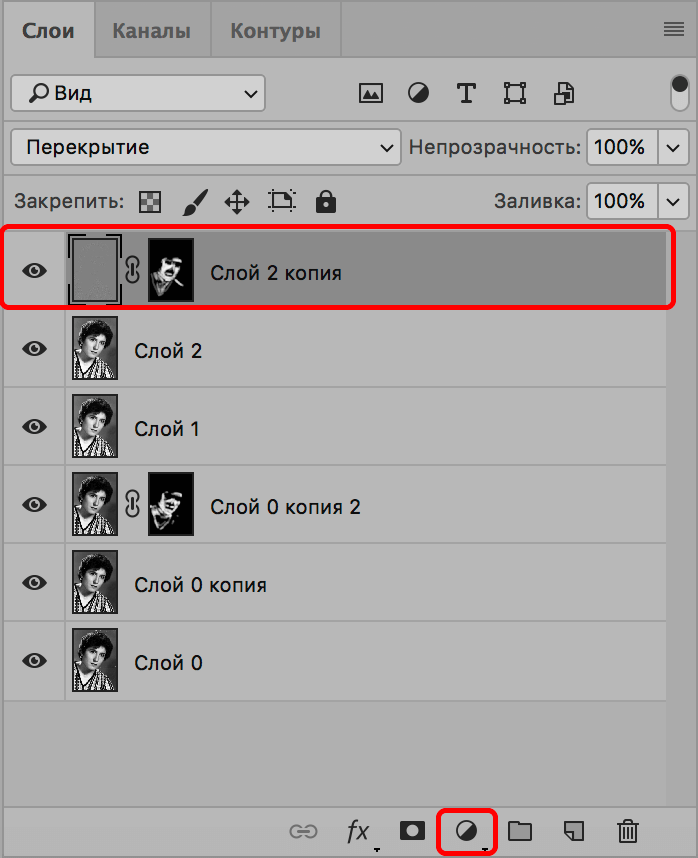Open the Перекрытие blend mode dropdown
698x858 pixels.
click(x=205, y=147)
